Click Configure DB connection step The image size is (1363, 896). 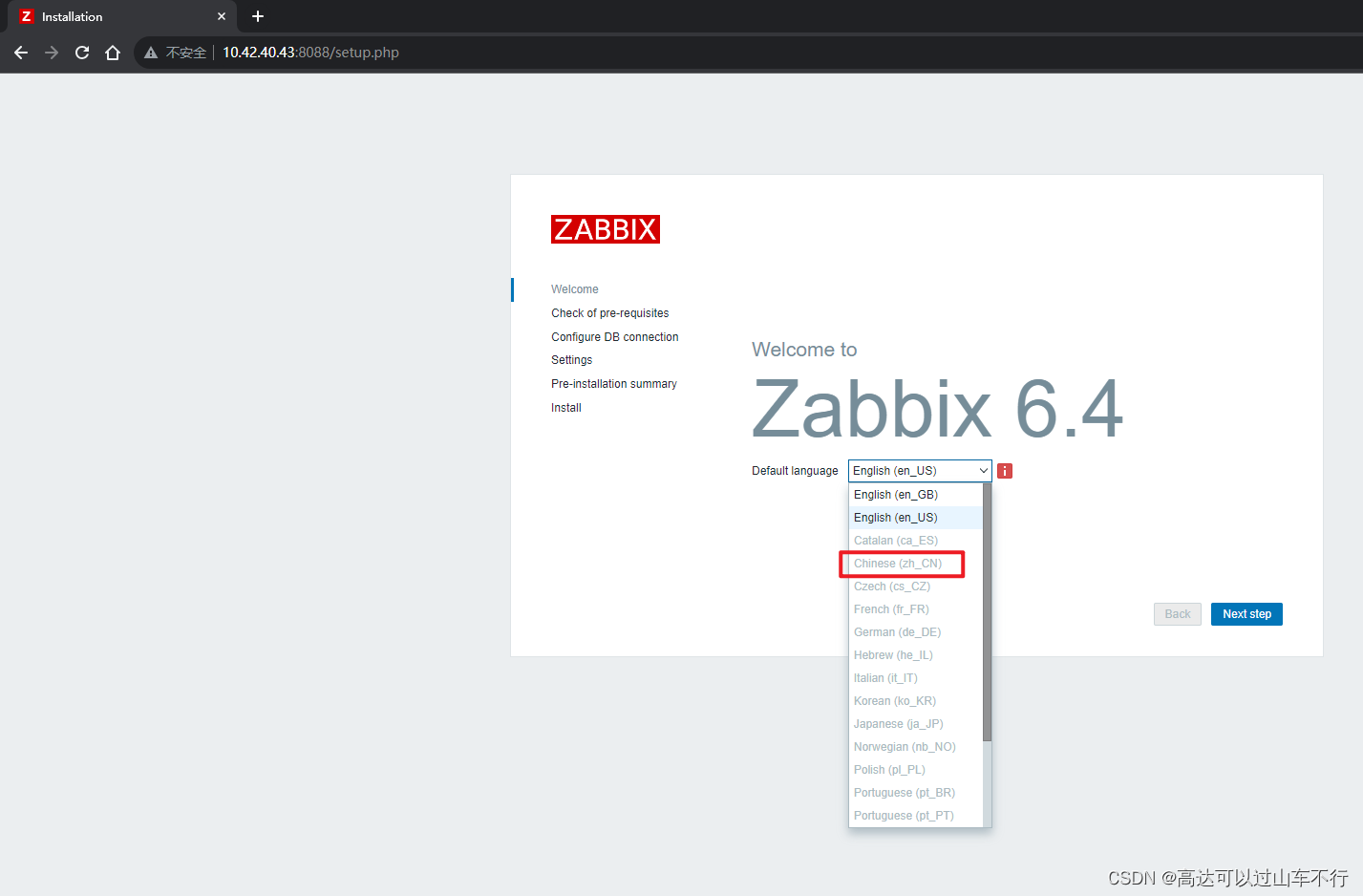(x=615, y=337)
